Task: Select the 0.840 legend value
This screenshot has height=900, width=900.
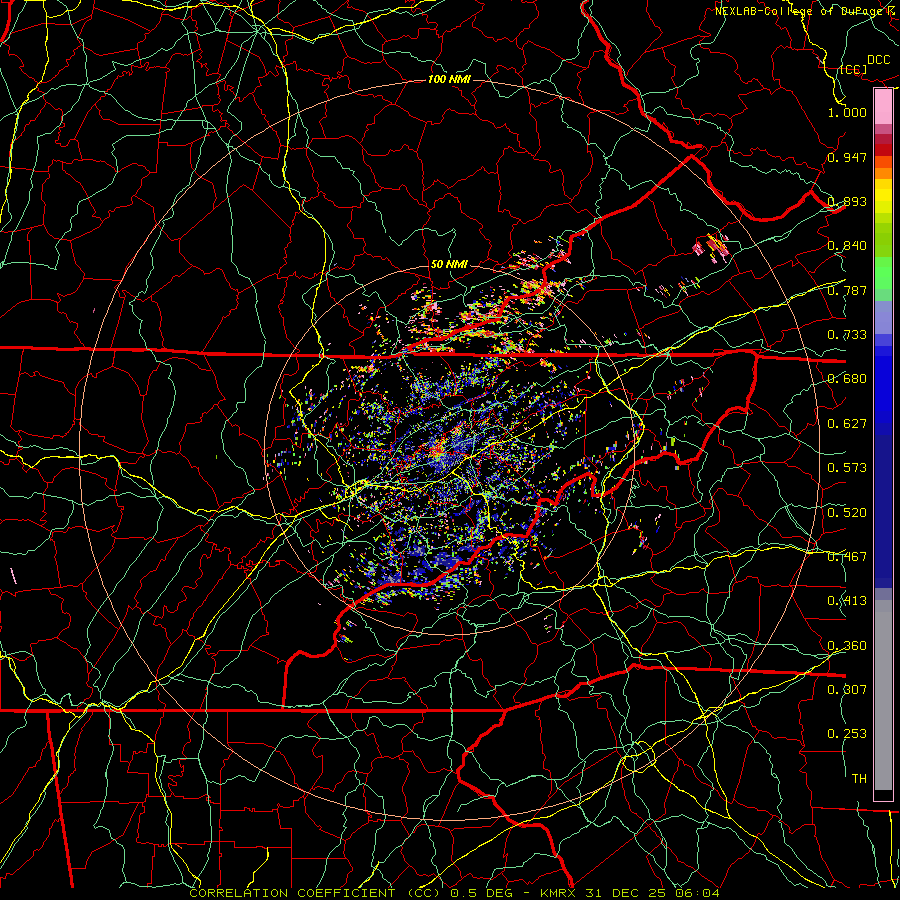Action: (847, 246)
